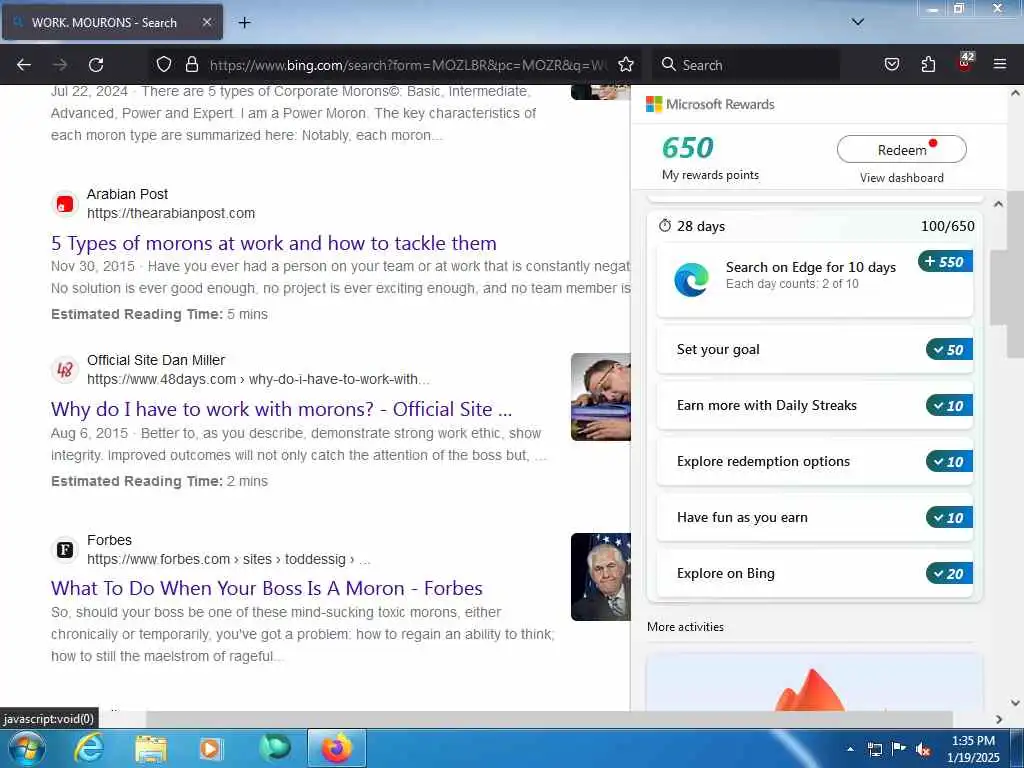The image size is (1024, 768).
Task: Click the 28 days timer icon
Action: coord(665,226)
